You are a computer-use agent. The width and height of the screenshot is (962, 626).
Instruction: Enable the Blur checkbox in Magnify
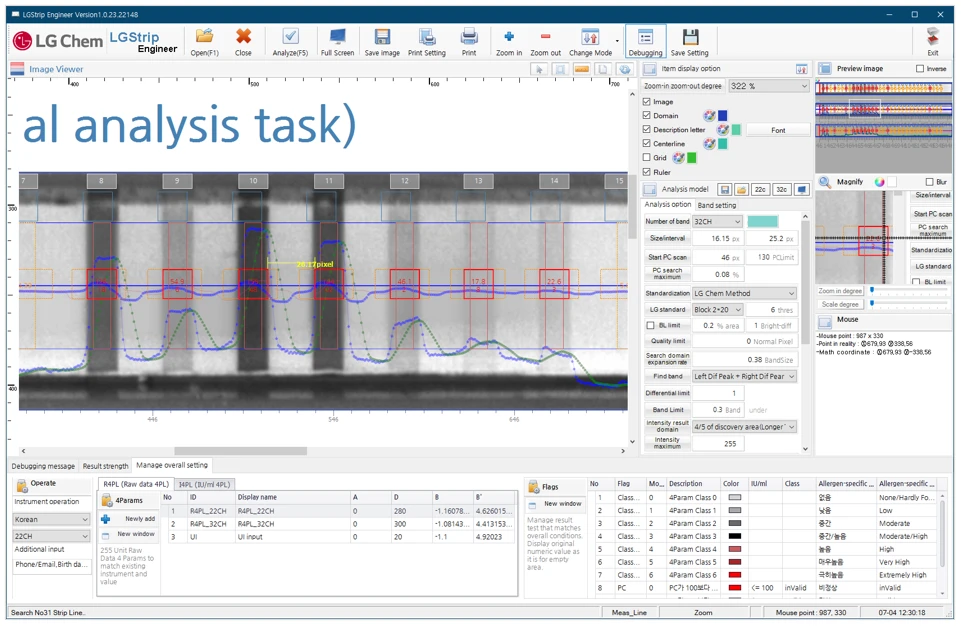pos(929,182)
